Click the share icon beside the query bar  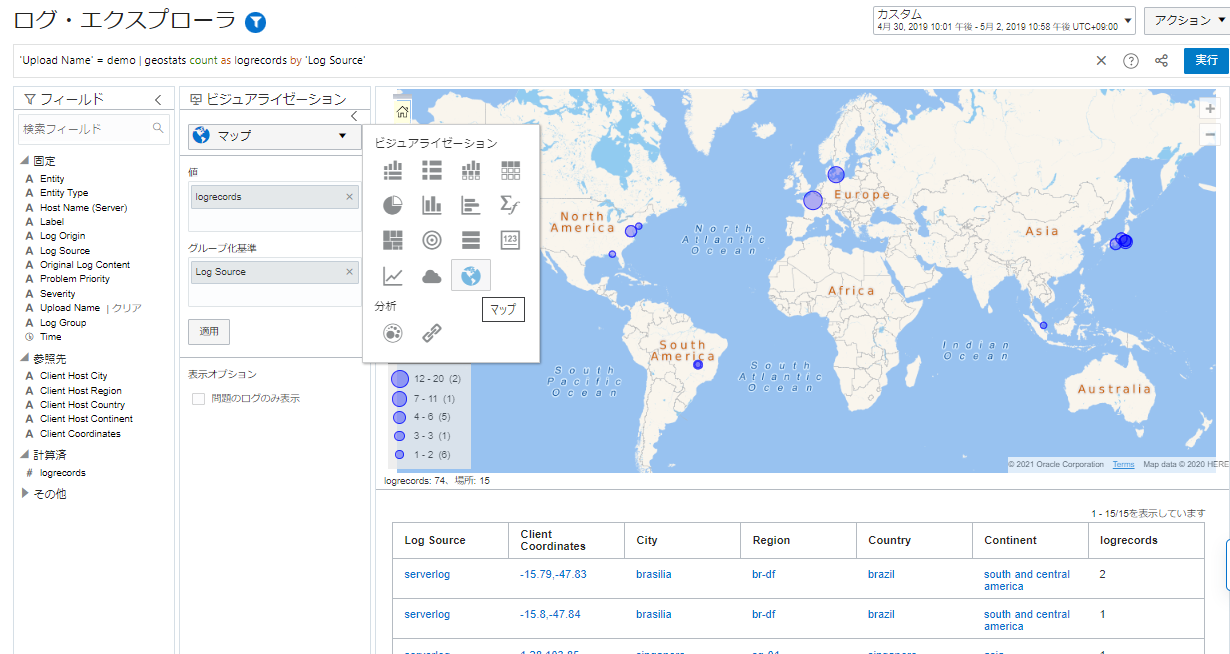coord(1161,61)
